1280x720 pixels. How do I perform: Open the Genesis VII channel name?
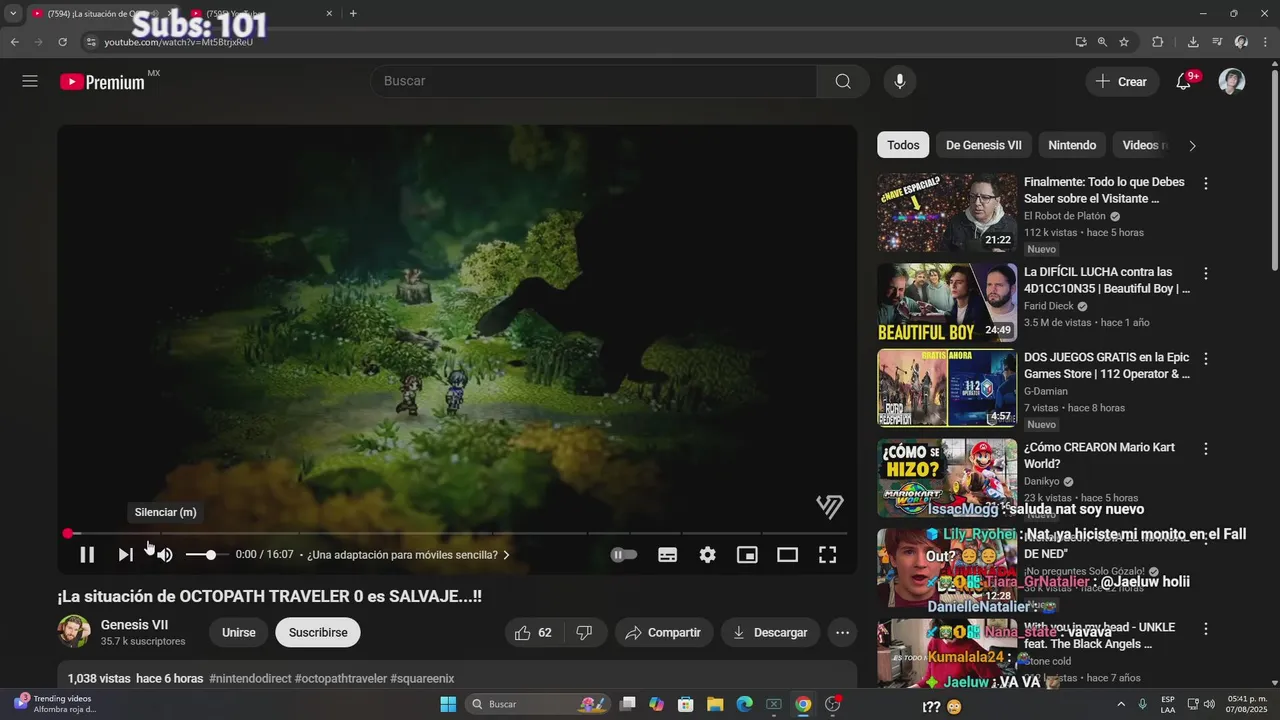click(x=134, y=625)
